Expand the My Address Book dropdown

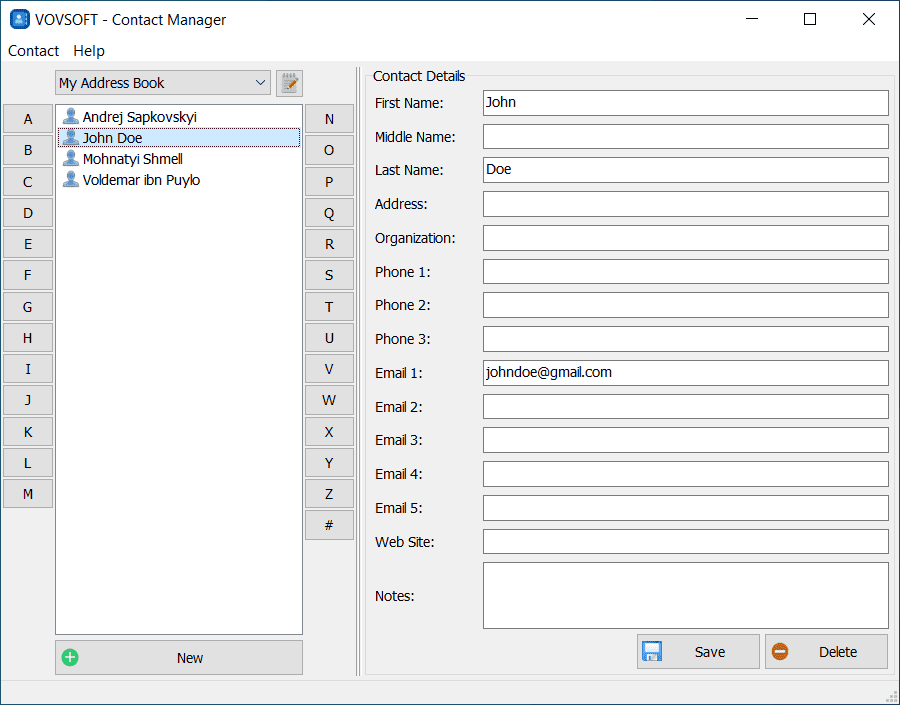tap(261, 83)
